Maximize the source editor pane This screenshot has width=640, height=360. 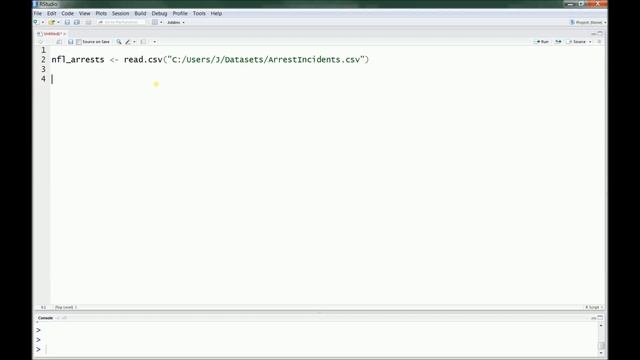600,33
